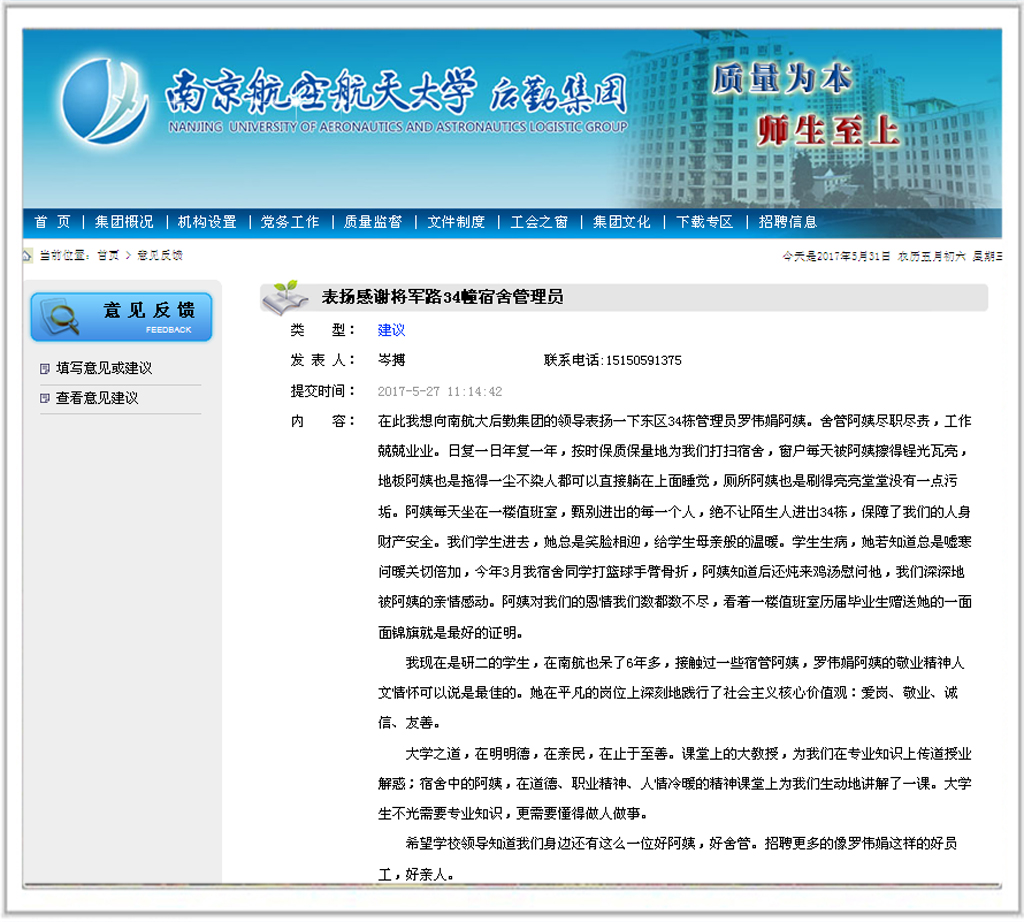Click the magnifier feedback icon
The image size is (1024, 922).
(60, 317)
